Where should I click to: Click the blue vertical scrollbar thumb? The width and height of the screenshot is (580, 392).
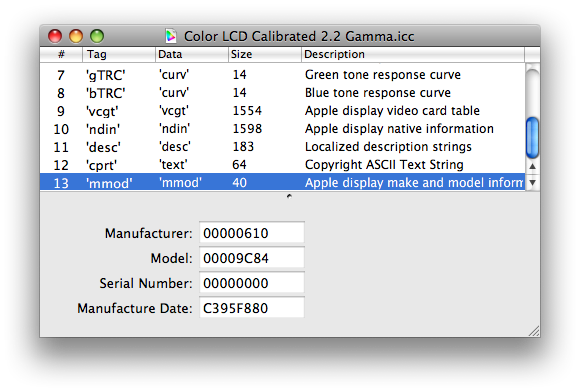click(532, 137)
